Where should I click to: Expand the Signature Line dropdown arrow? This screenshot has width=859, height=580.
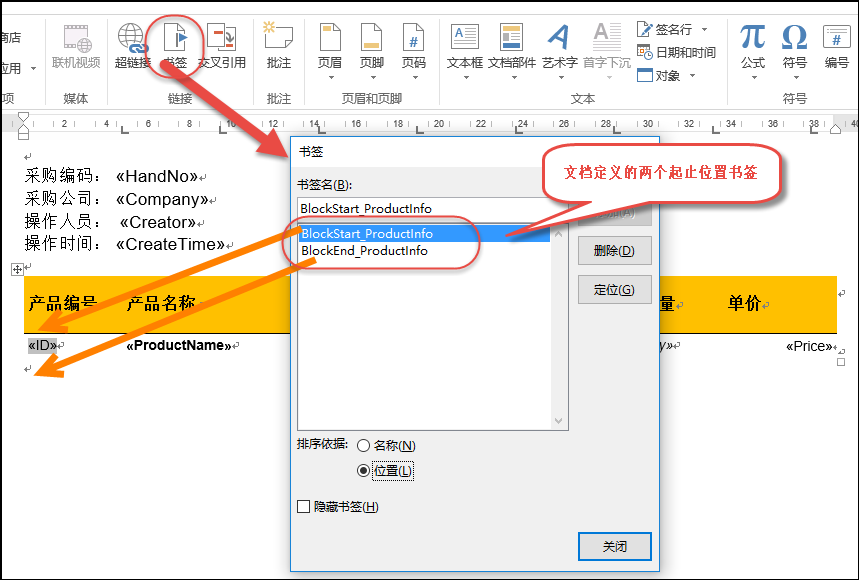705,29
